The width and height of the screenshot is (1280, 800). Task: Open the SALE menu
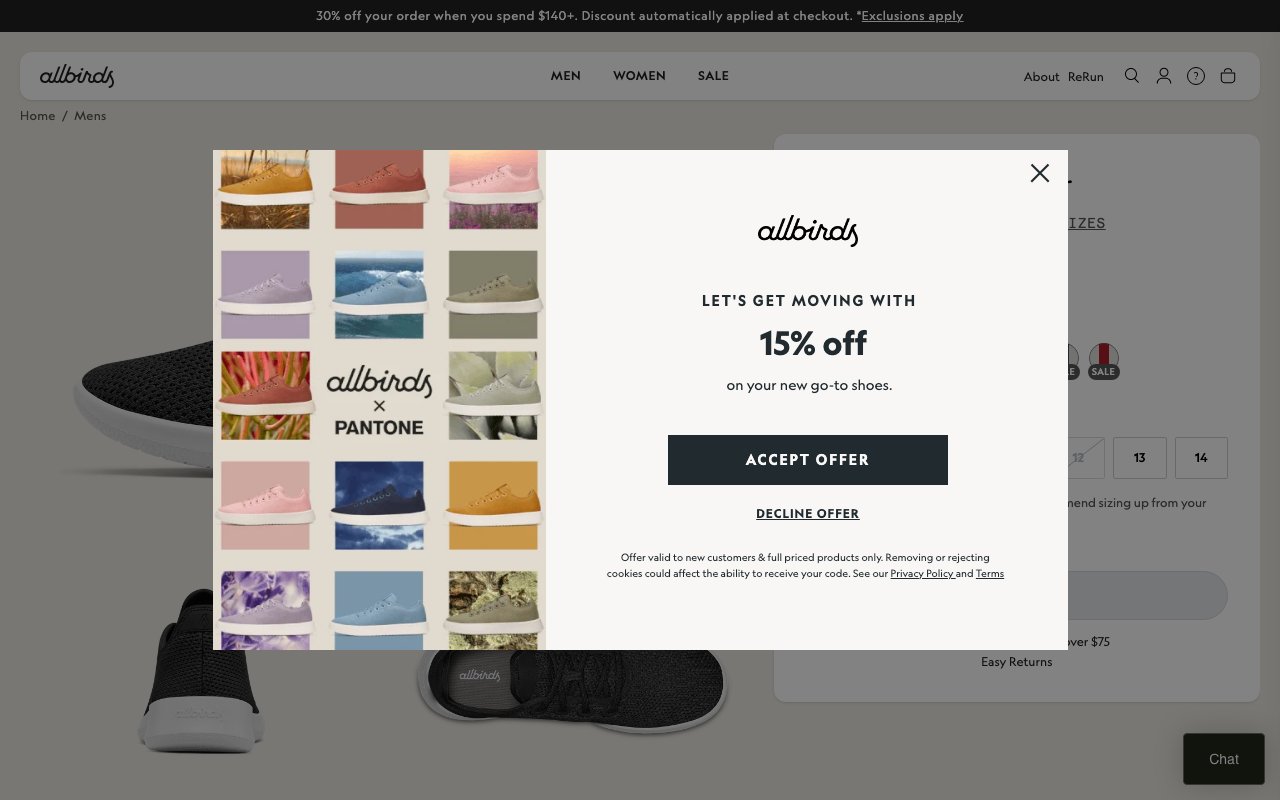coord(713,76)
